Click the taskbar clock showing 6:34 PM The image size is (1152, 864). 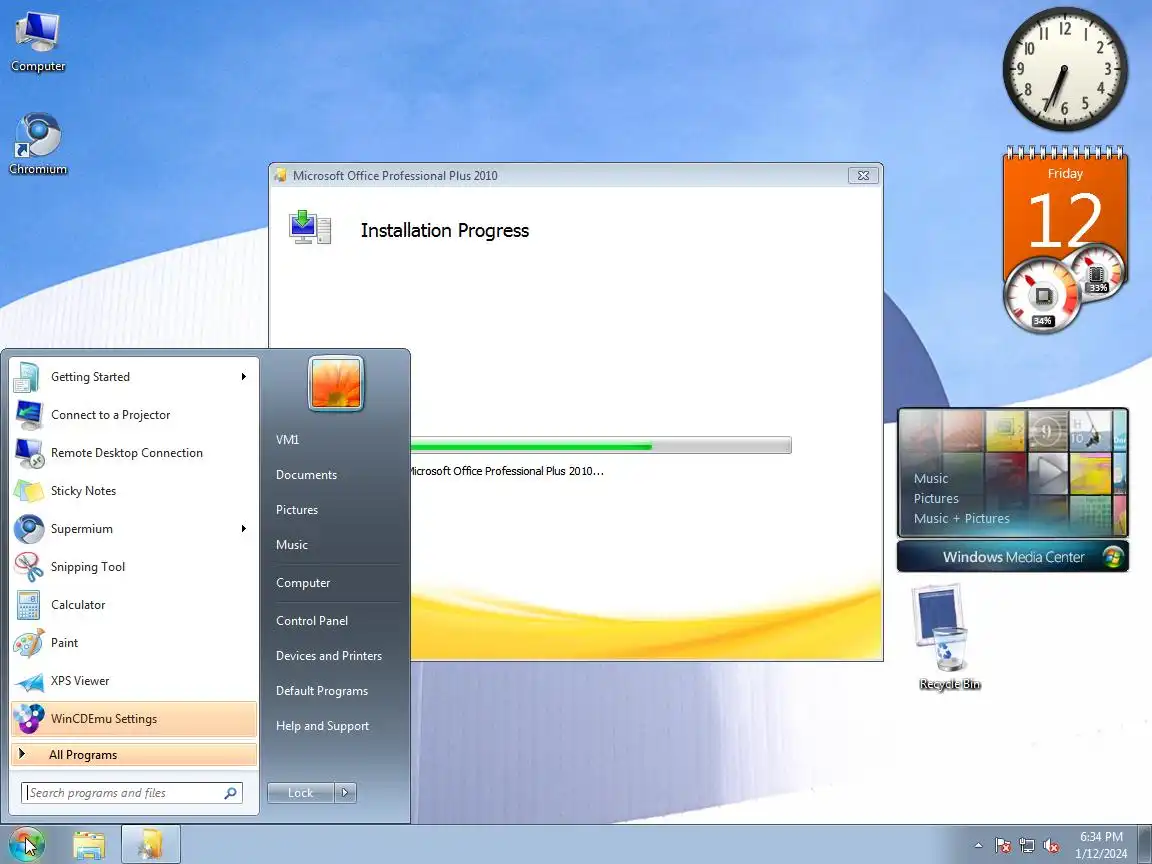tap(1101, 845)
